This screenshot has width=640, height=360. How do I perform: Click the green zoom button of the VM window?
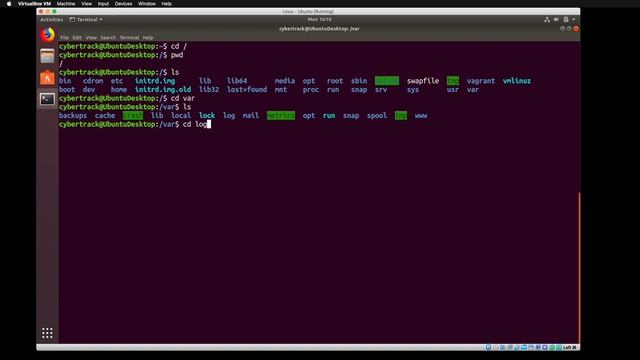click(x=54, y=11)
